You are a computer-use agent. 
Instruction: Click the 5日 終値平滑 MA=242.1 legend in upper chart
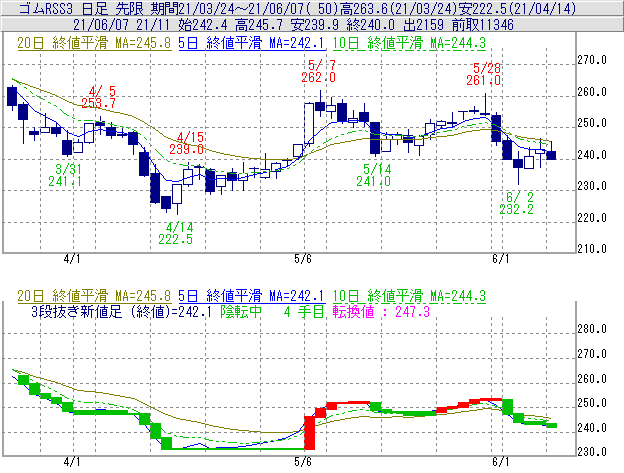pos(252,43)
